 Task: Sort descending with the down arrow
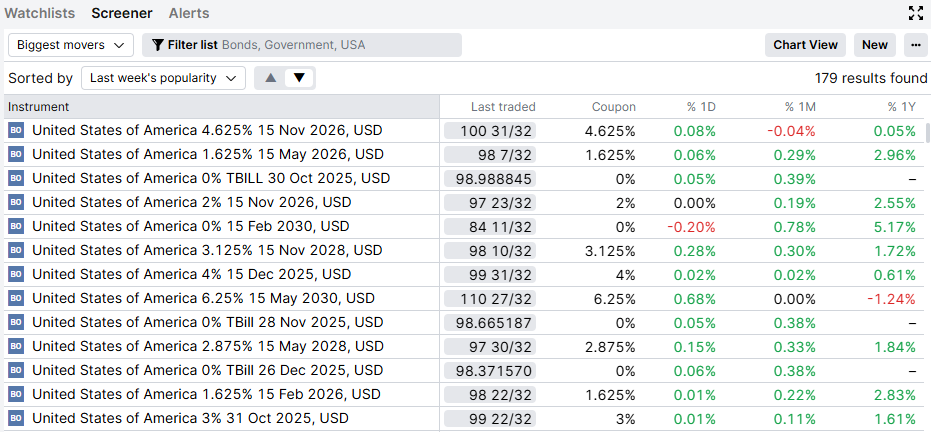299,78
